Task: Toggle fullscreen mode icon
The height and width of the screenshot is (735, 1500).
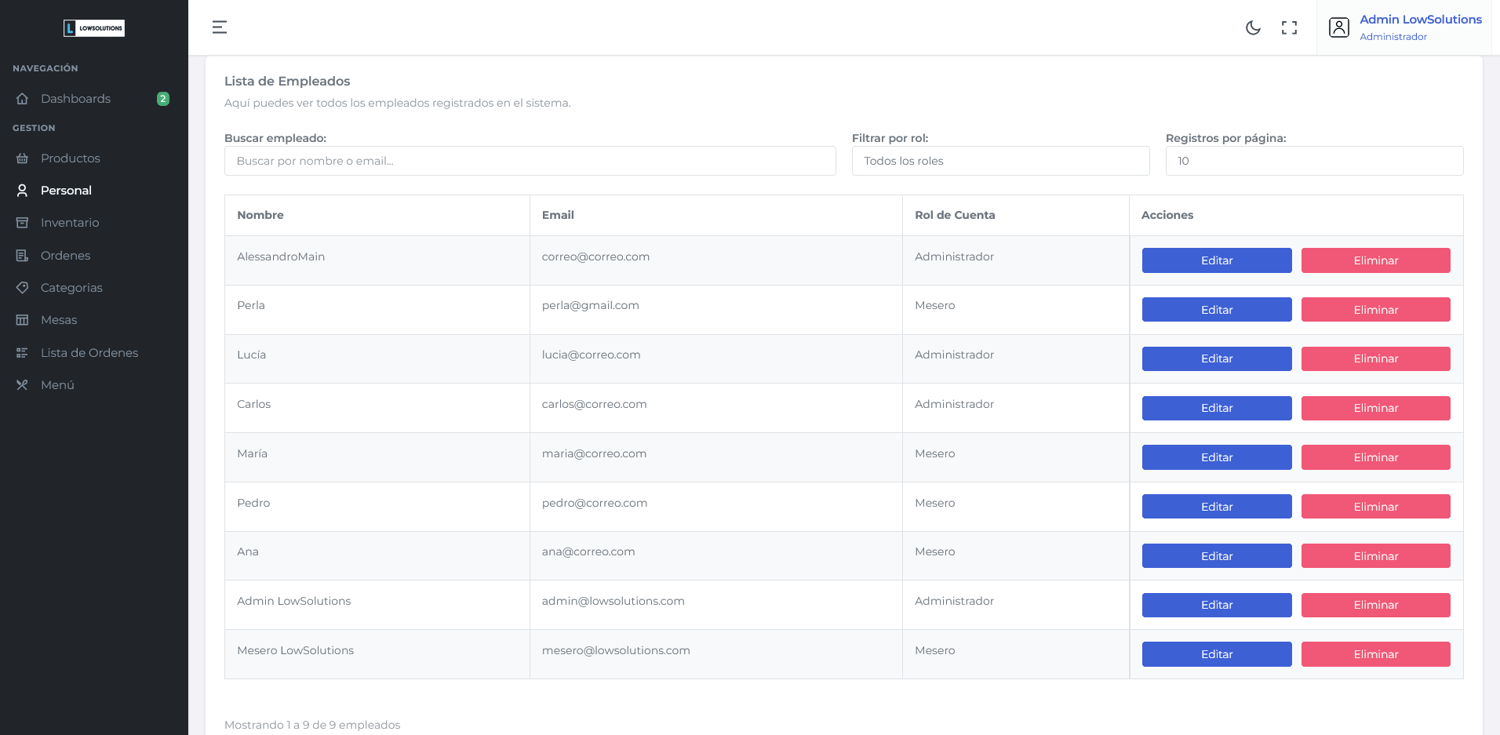Action: [1289, 28]
